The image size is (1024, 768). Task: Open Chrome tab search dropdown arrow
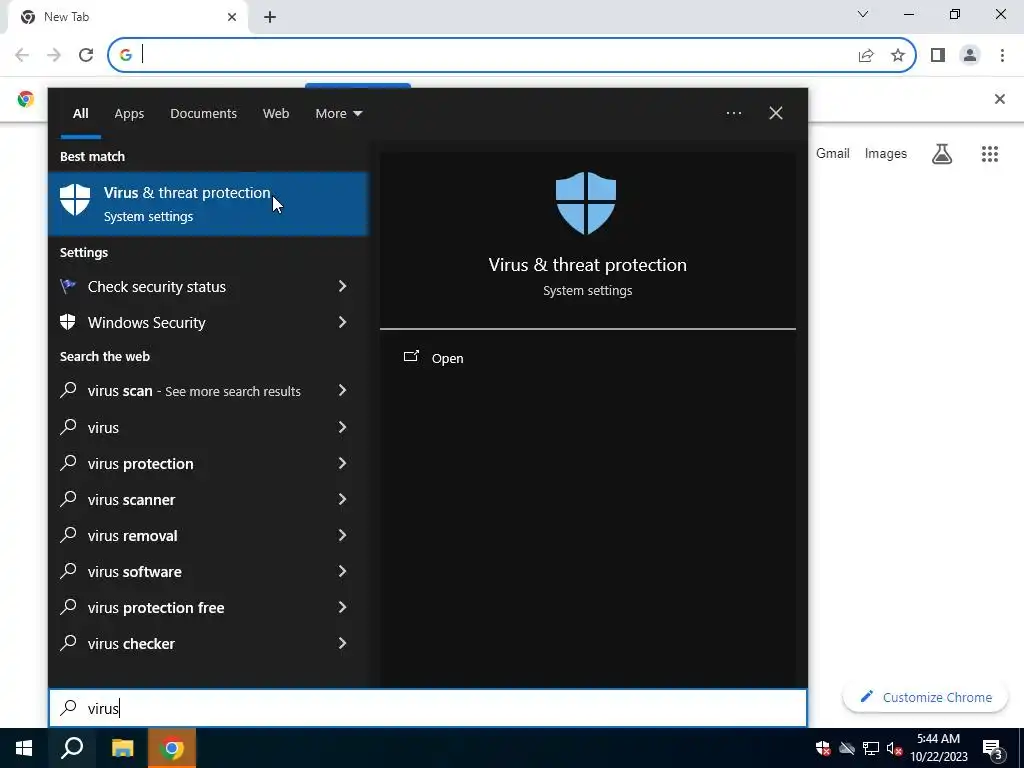[x=862, y=14]
